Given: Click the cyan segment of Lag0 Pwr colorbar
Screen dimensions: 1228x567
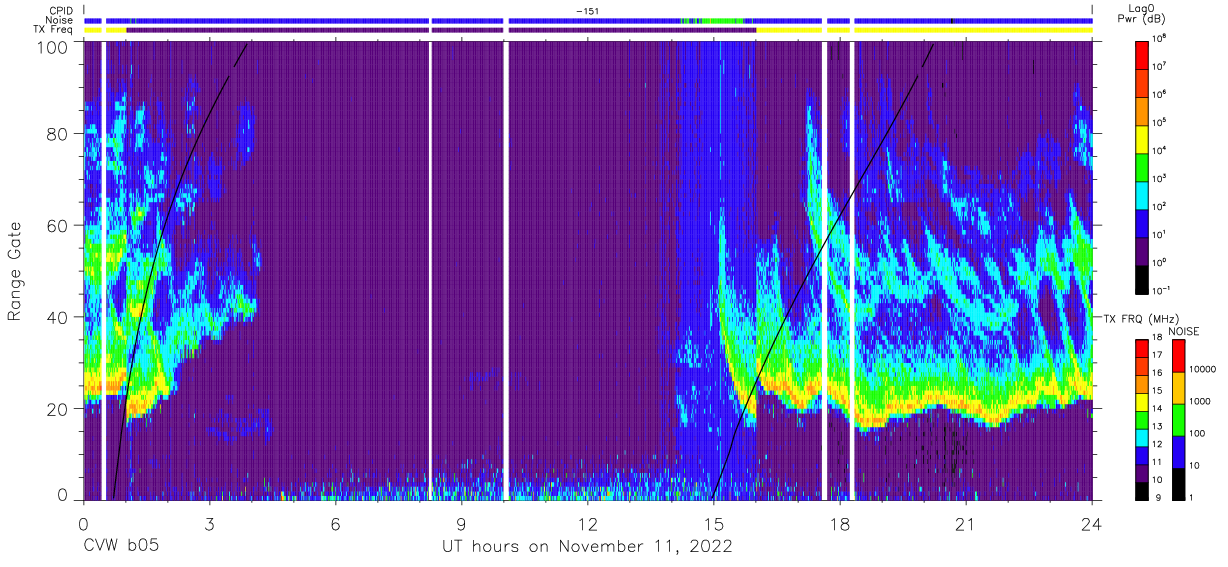Looking at the screenshot, I should point(1144,195).
